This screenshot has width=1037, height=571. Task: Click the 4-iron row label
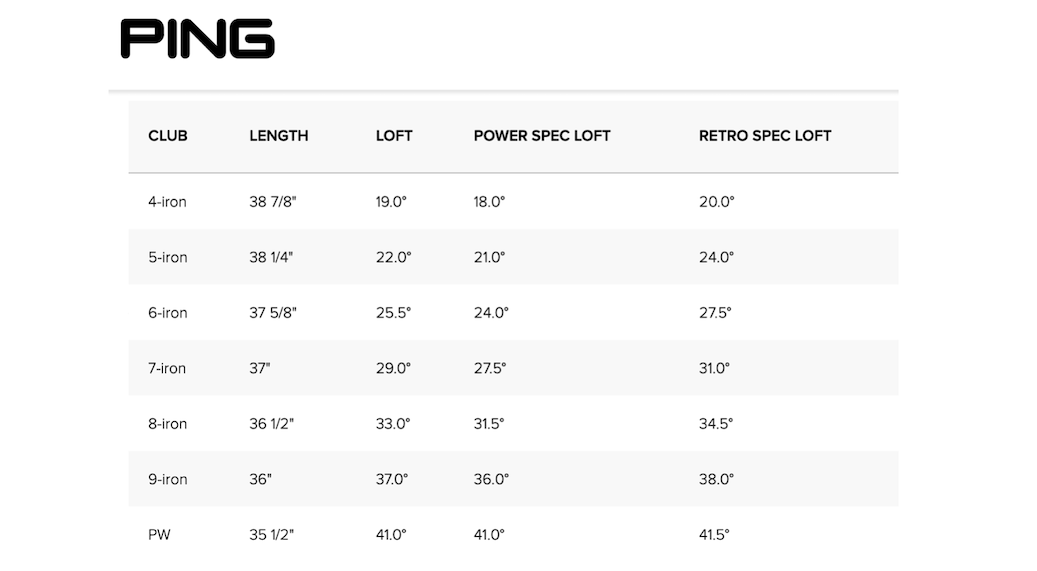point(167,202)
